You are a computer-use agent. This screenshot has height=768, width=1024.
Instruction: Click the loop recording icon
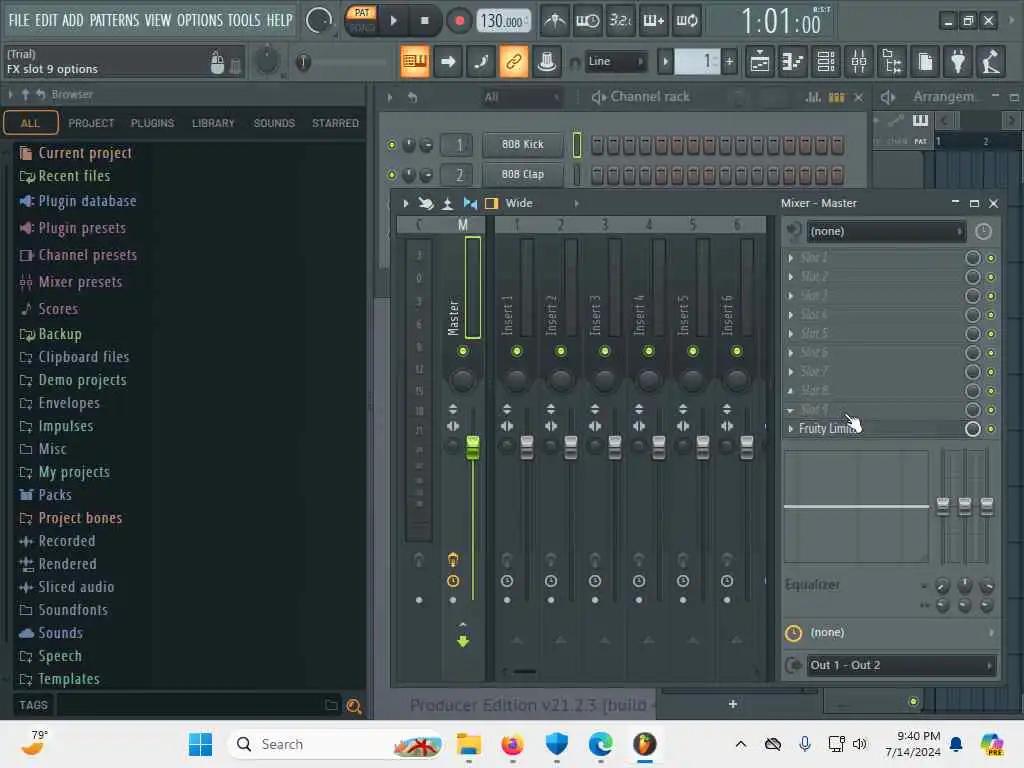(686, 21)
